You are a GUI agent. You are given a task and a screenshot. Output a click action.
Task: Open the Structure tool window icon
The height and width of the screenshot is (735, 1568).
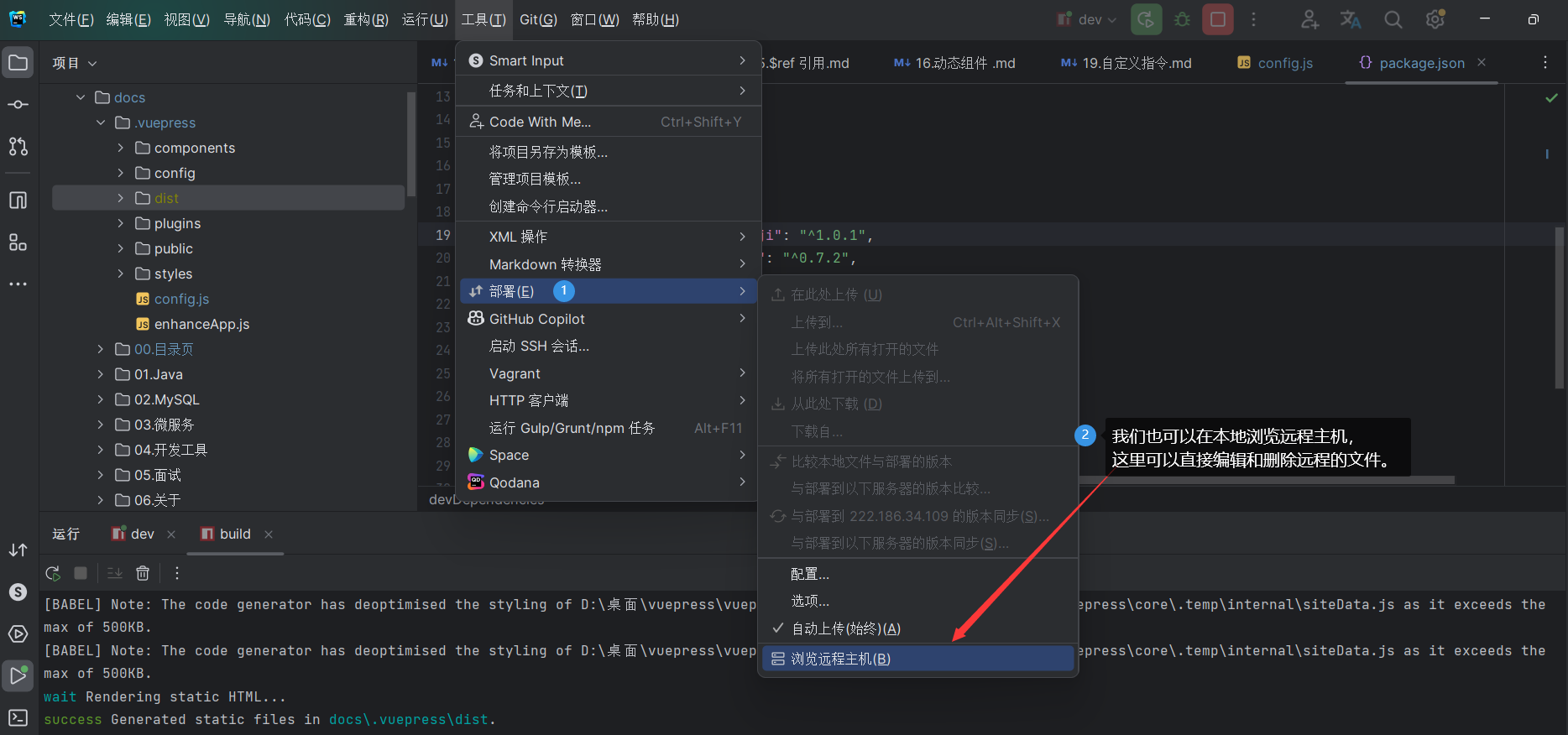point(18,242)
